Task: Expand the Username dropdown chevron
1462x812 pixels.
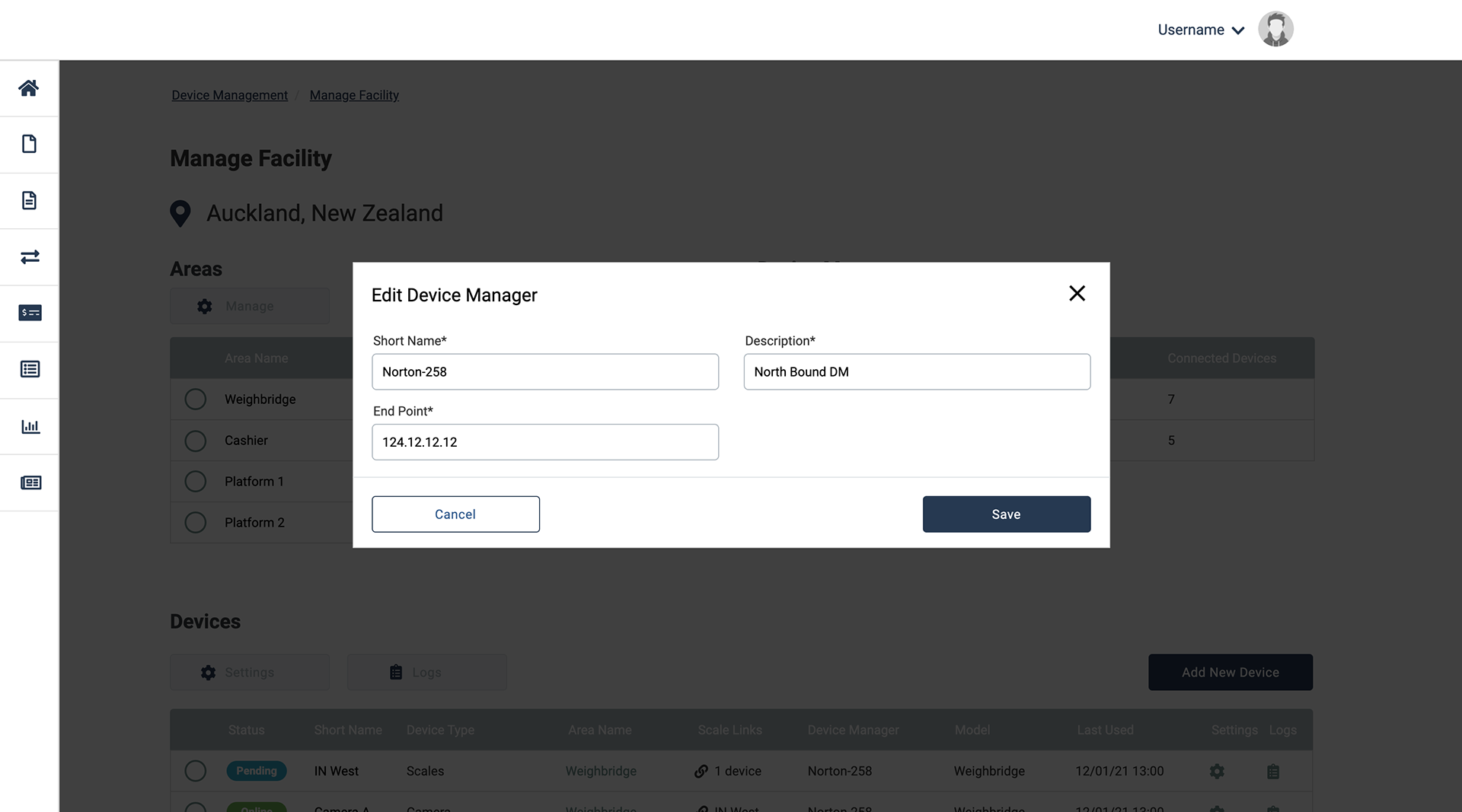Action: (x=1238, y=30)
